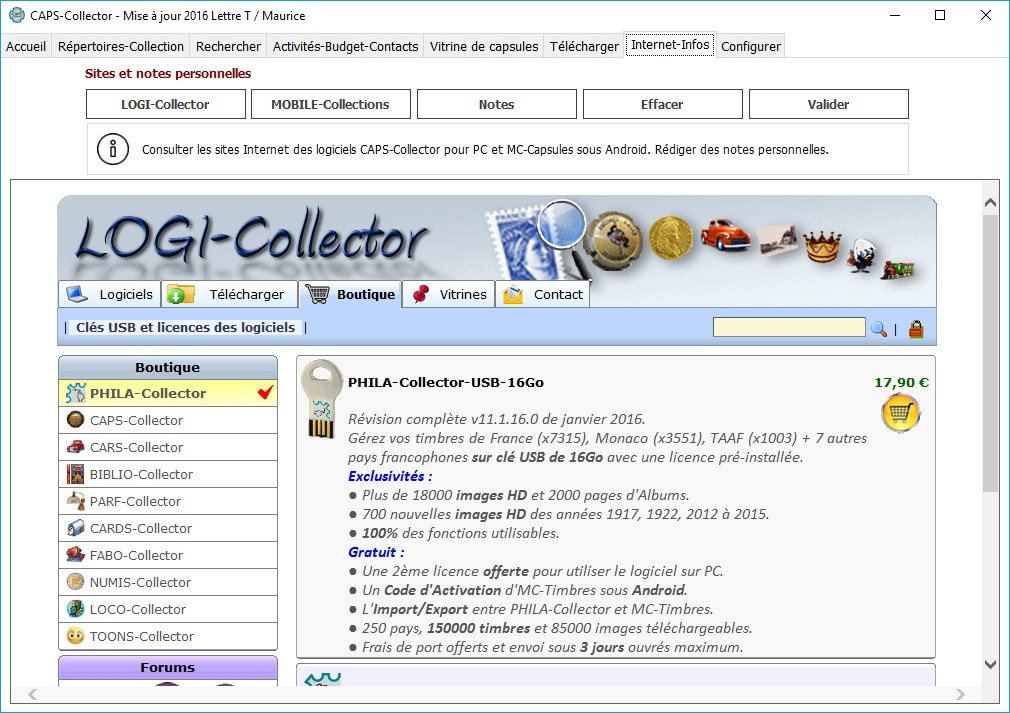Image resolution: width=1010 pixels, height=713 pixels.
Task: Select the Télécharger tab in the top bar
Action: pos(584,46)
